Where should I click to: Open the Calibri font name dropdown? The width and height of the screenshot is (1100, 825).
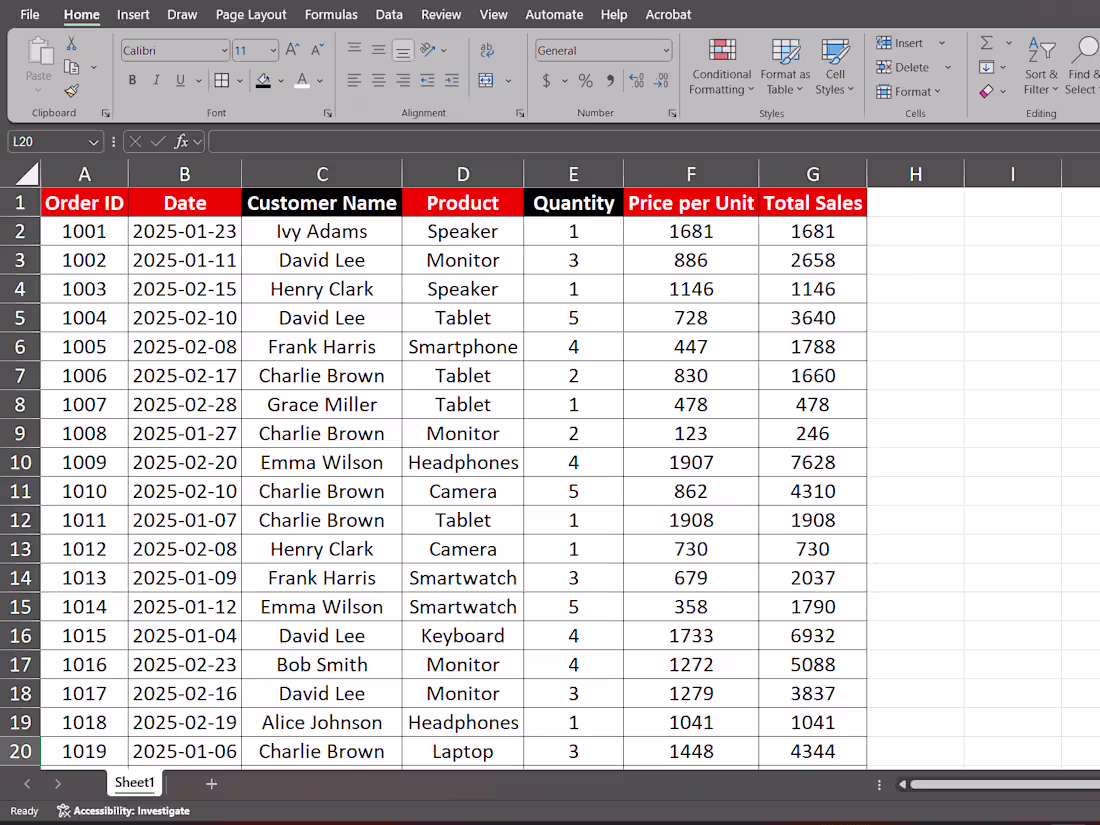point(226,50)
